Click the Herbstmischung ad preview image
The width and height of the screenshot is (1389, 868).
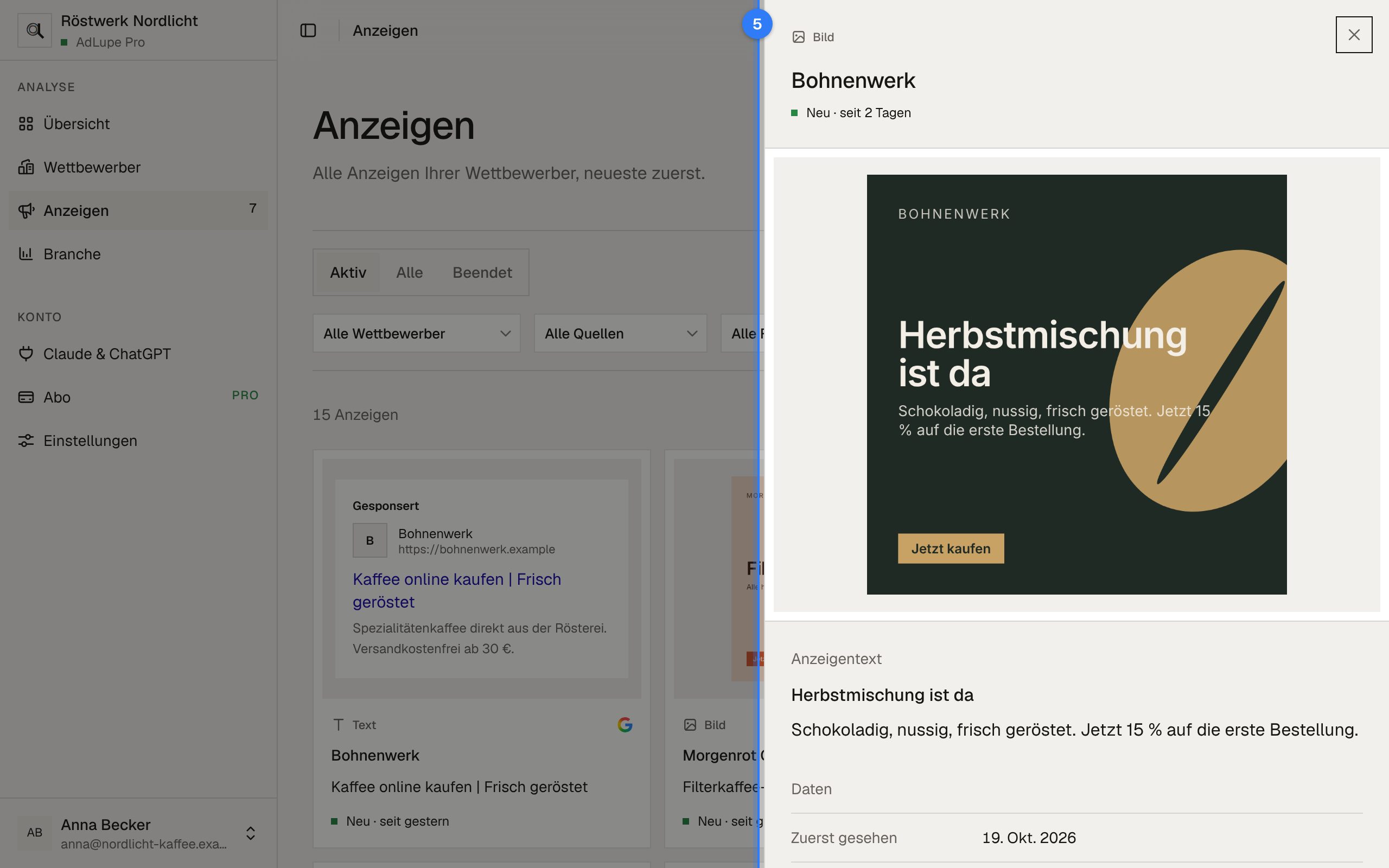click(1077, 385)
